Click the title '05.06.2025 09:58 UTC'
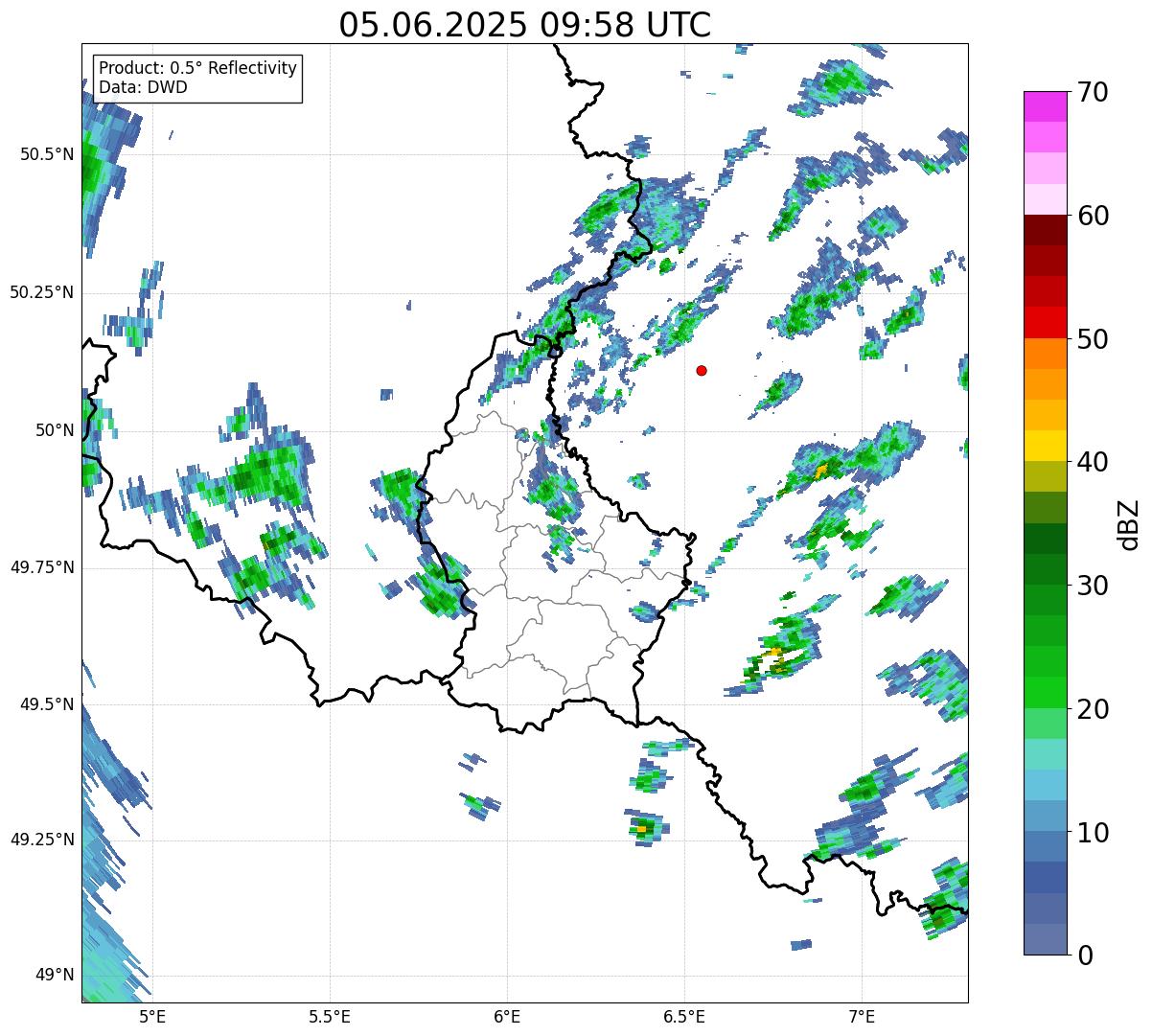This screenshot has height=1036, width=1152. click(x=525, y=25)
